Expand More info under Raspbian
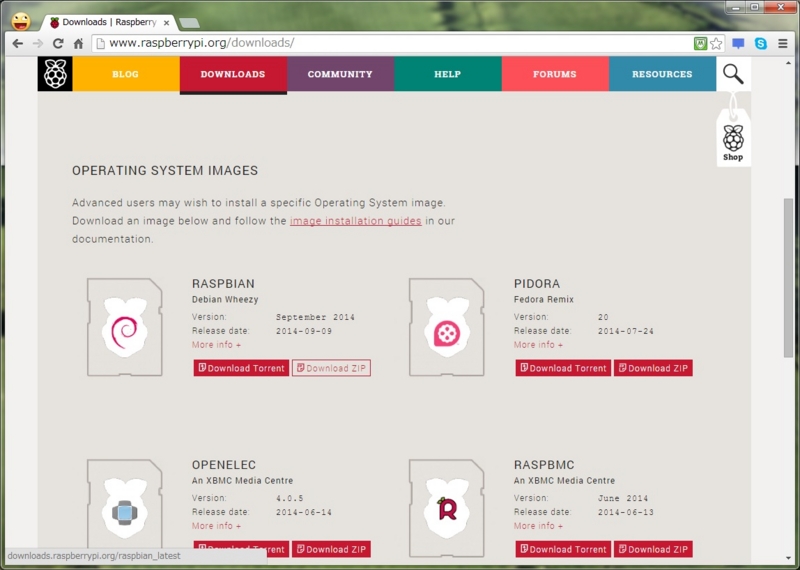 point(216,345)
